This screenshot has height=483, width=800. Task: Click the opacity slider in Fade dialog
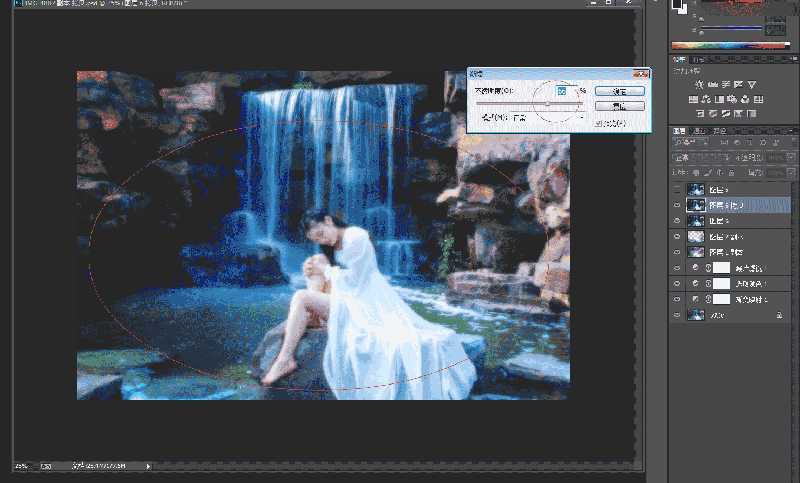pyautogui.click(x=547, y=104)
